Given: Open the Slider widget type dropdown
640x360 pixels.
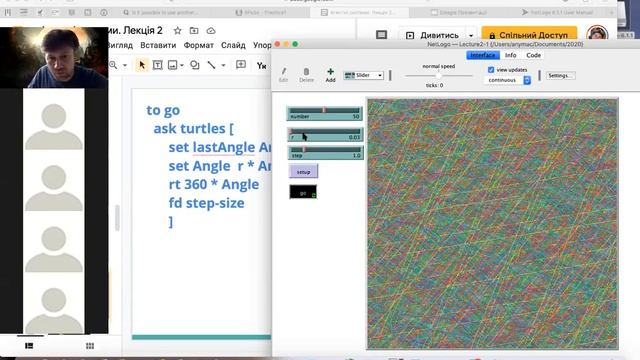Looking at the screenshot, I should [364, 75].
